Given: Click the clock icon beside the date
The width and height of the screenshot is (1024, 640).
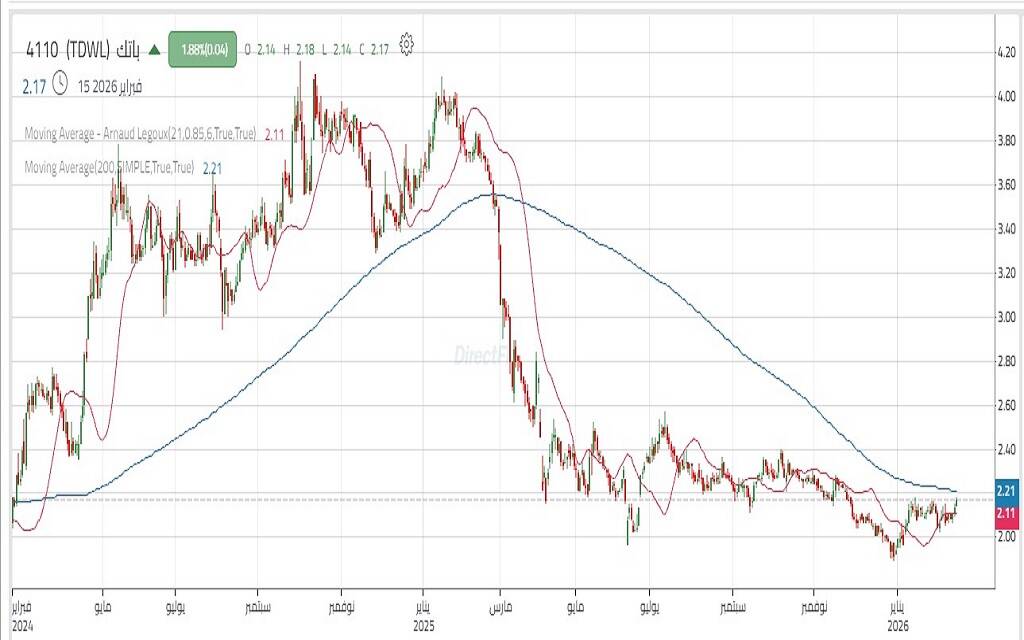Looking at the screenshot, I should coord(59,85).
